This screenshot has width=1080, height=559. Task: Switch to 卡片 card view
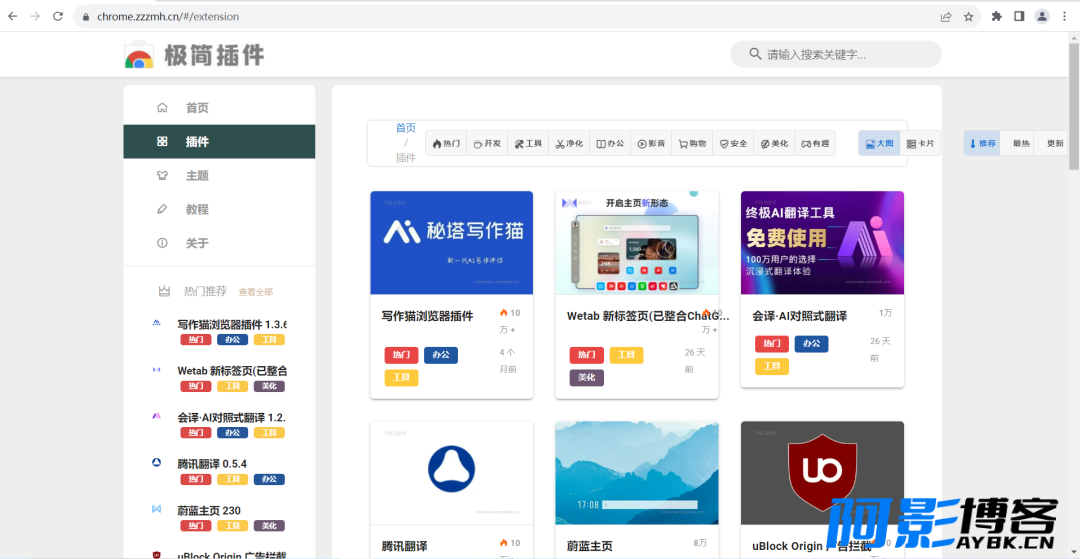[920, 144]
